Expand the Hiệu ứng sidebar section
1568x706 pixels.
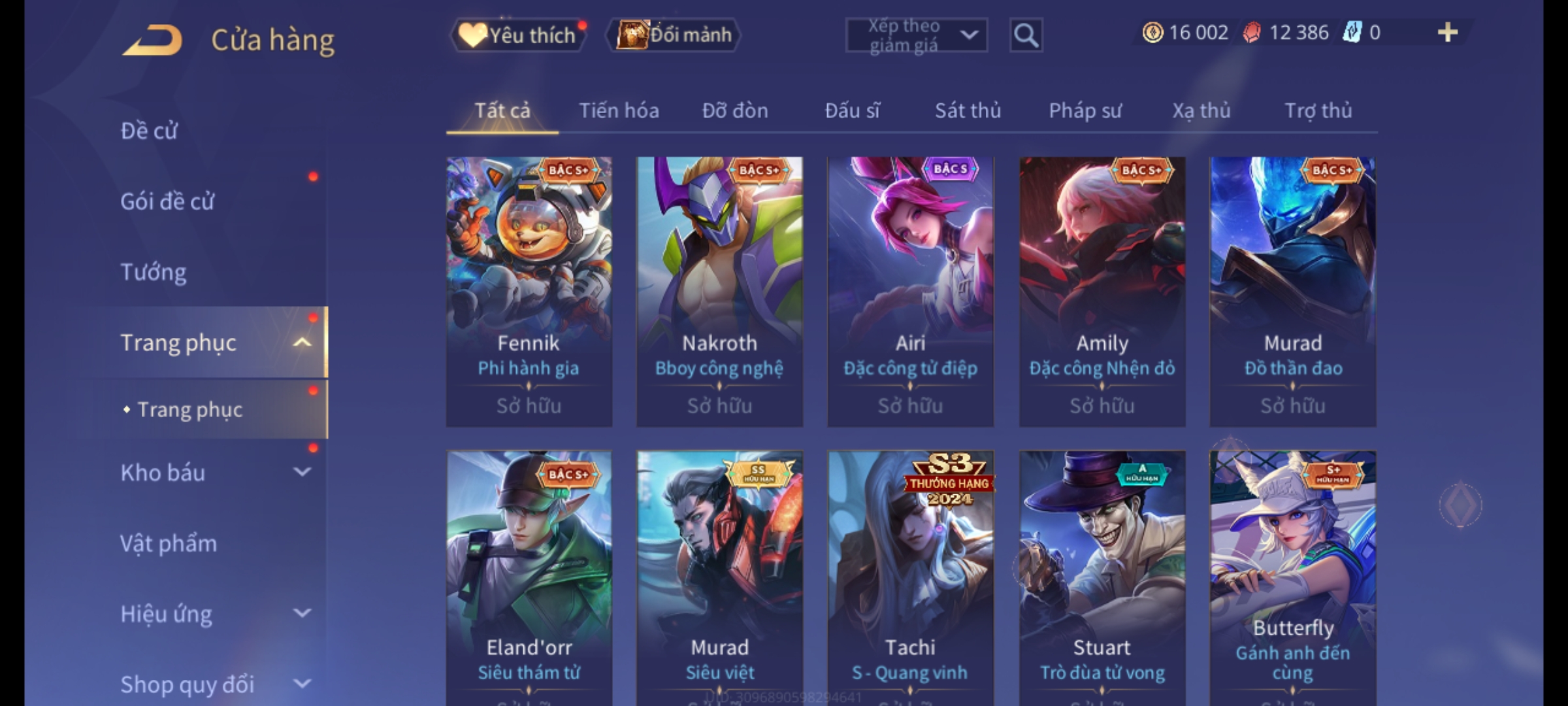tap(302, 613)
